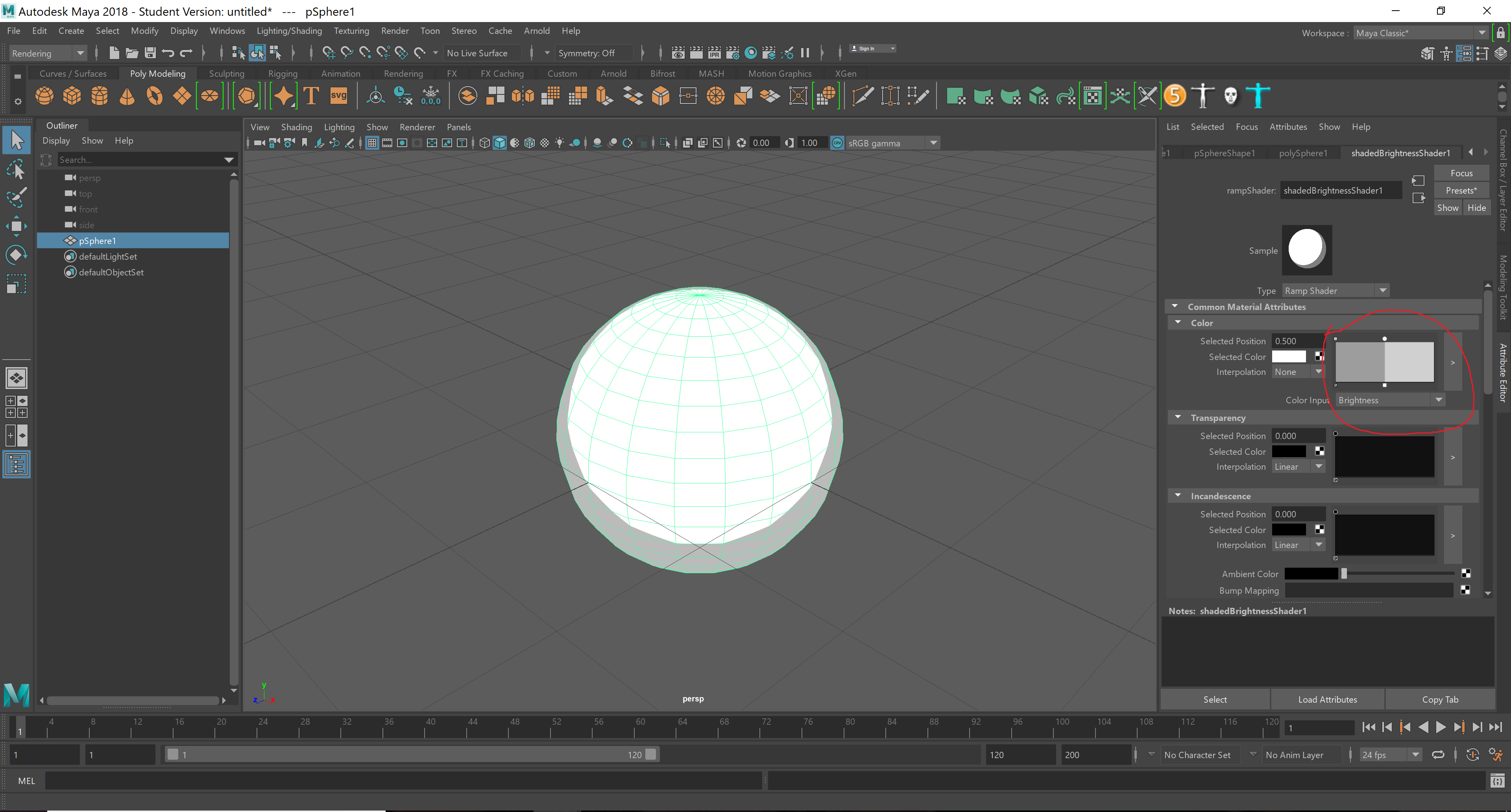Open the viewport Renderer menu

coord(417,127)
